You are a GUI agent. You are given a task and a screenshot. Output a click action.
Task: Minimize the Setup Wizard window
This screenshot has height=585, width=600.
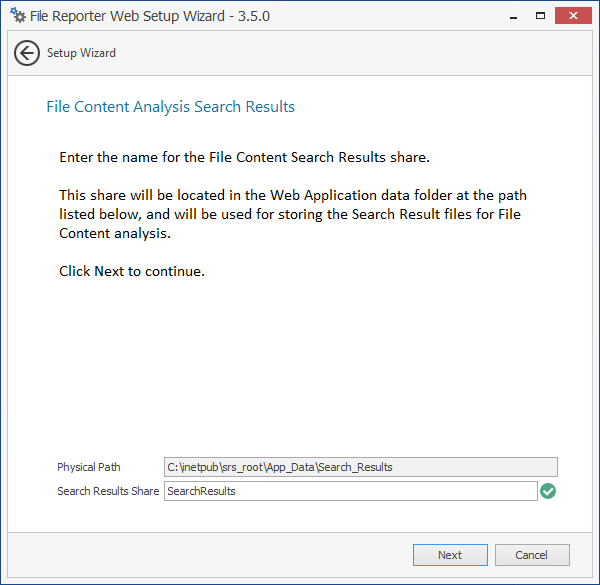pyautogui.click(x=510, y=15)
